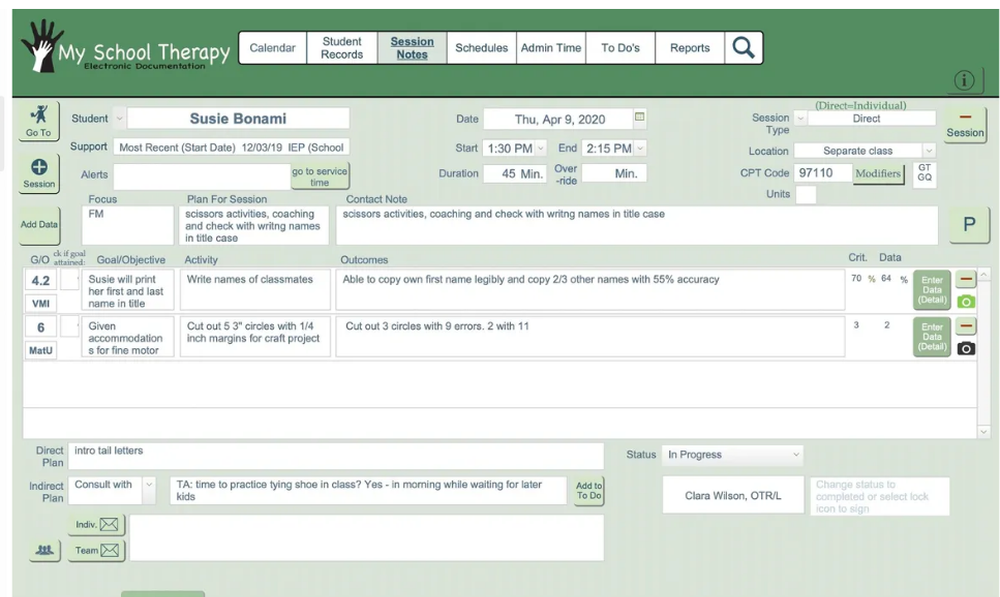Click the student name Susie Bonami
This screenshot has height=597, width=1000.
click(238, 119)
